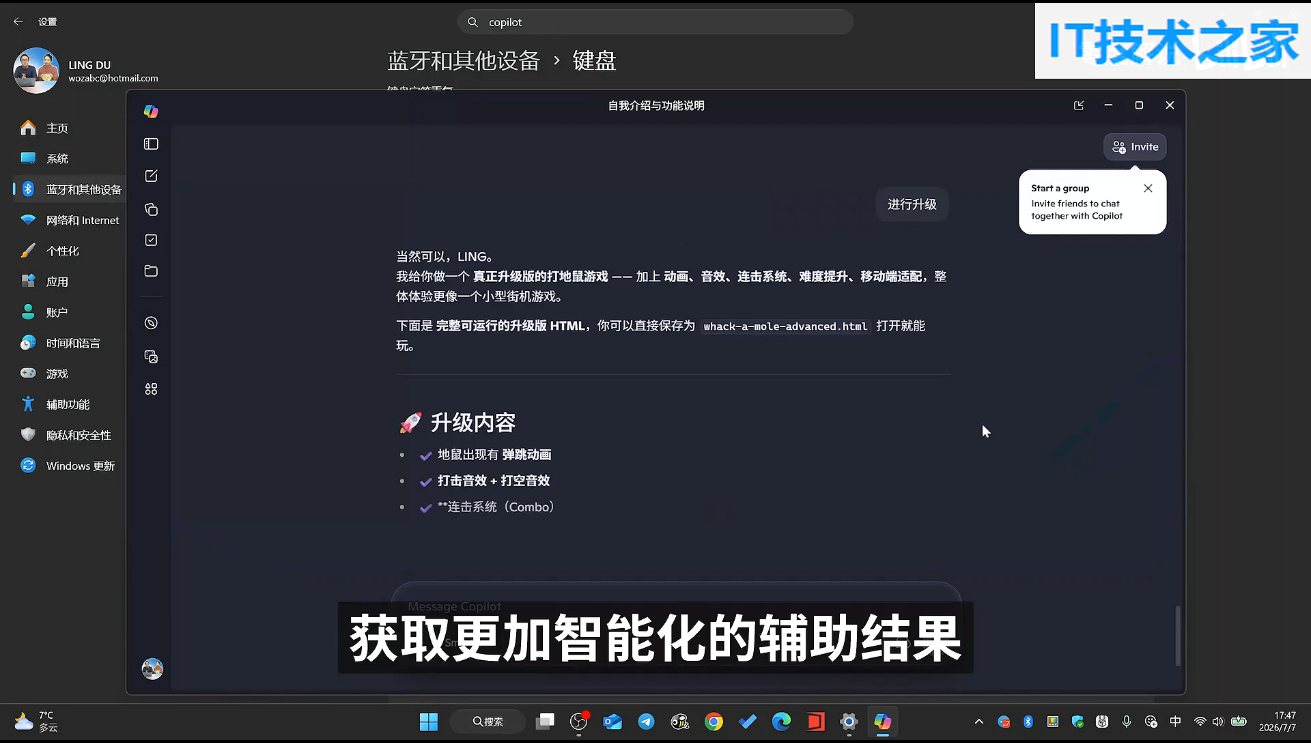This screenshot has height=743, width=1311.
Task: Open Google Chrome from the taskbar
Action: point(713,721)
